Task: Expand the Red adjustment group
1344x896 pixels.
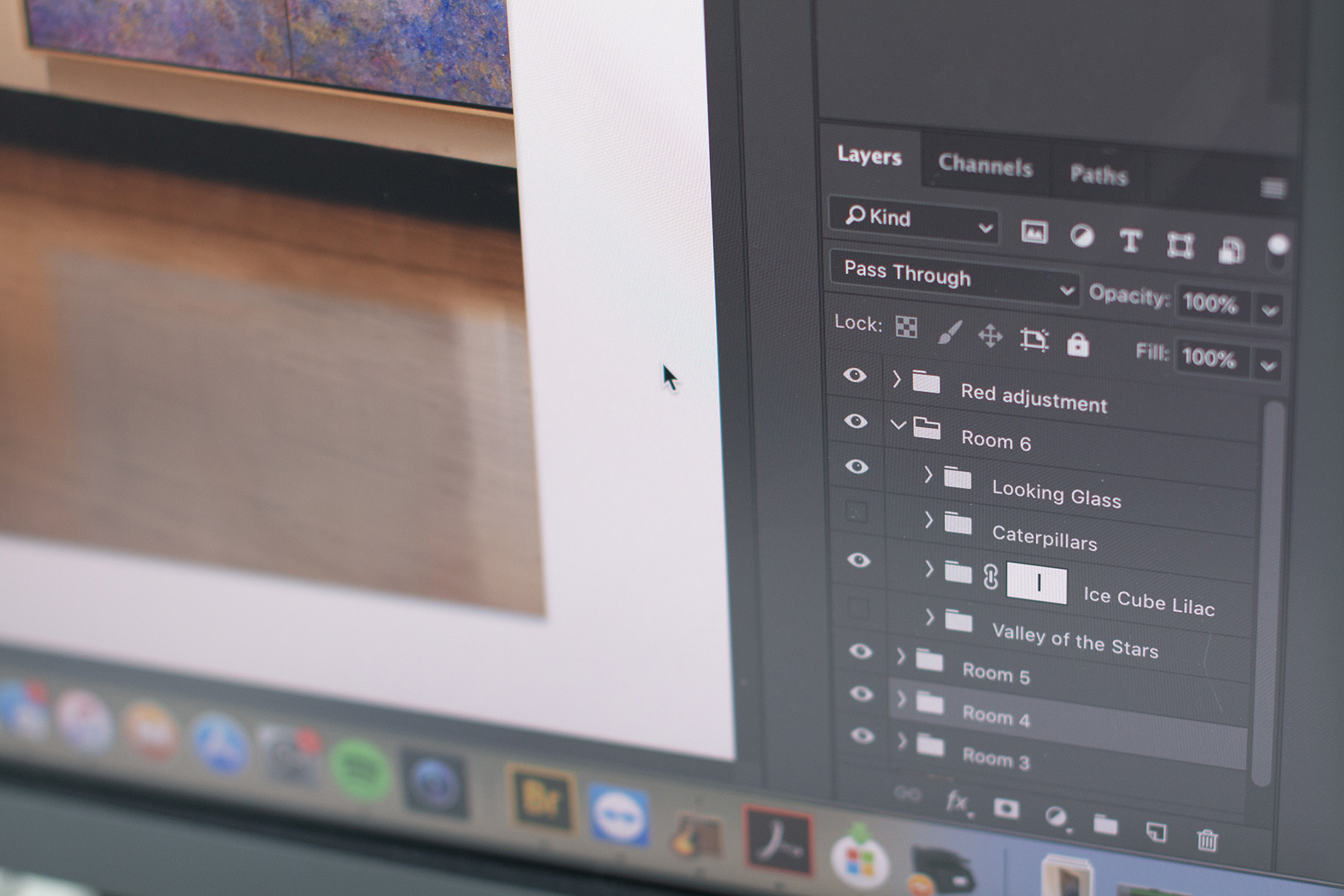Action: [x=897, y=379]
